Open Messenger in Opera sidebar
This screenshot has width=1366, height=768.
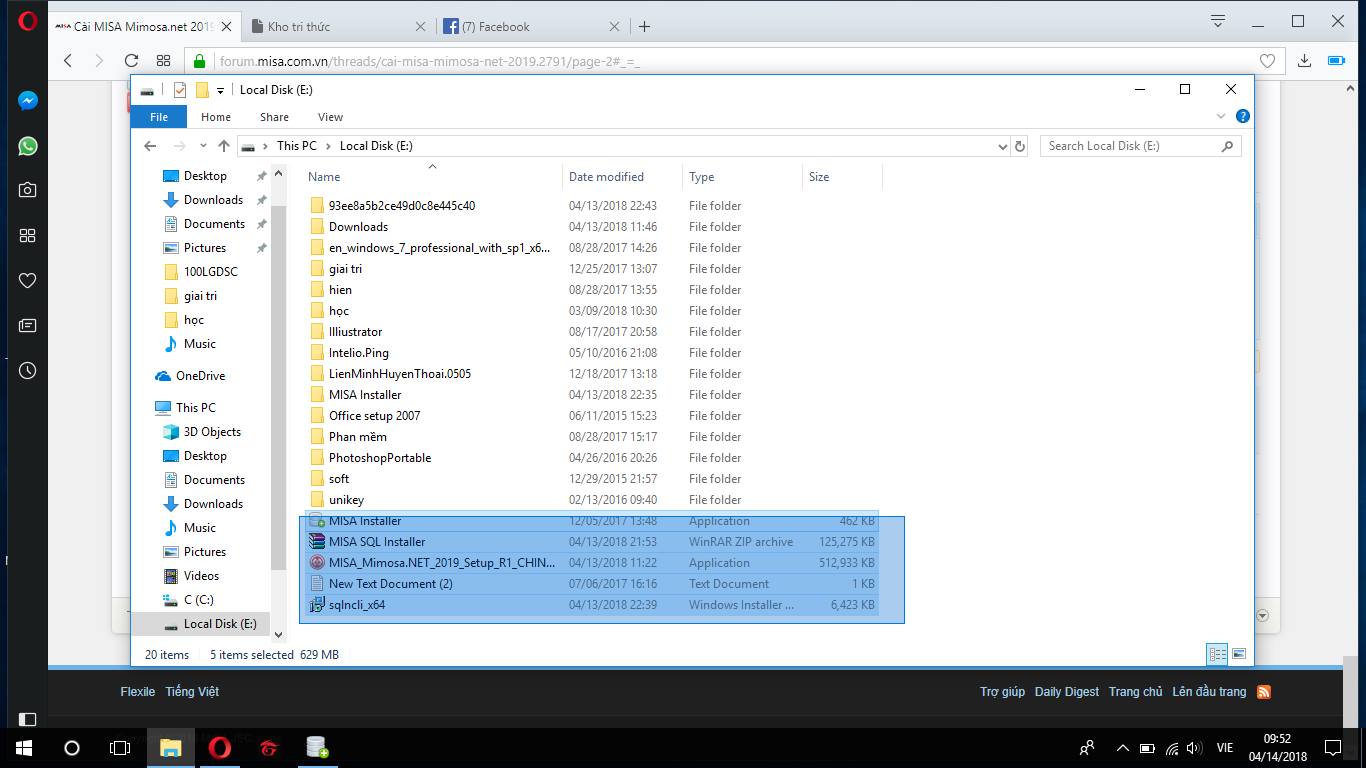pyautogui.click(x=28, y=101)
